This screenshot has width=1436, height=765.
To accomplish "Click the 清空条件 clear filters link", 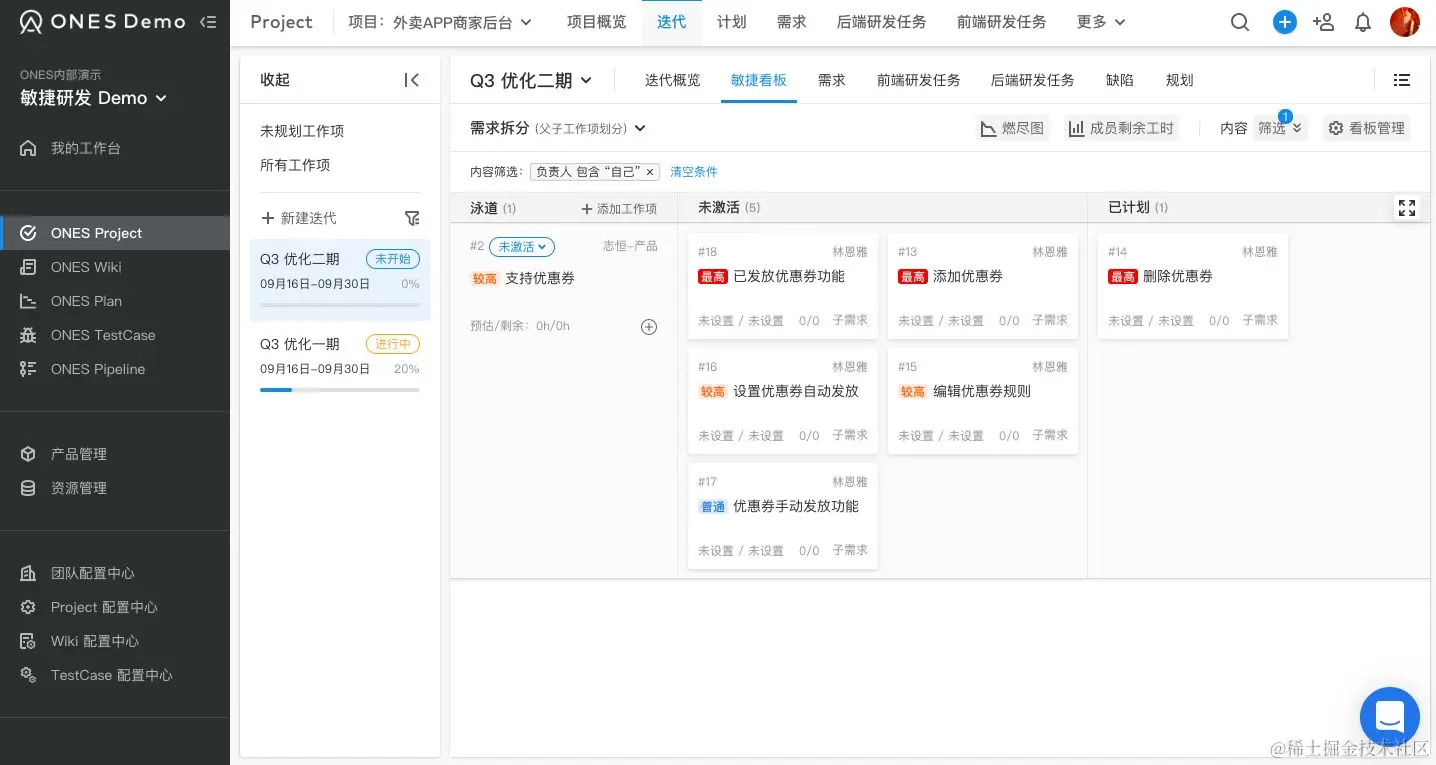I will click(x=694, y=172).
